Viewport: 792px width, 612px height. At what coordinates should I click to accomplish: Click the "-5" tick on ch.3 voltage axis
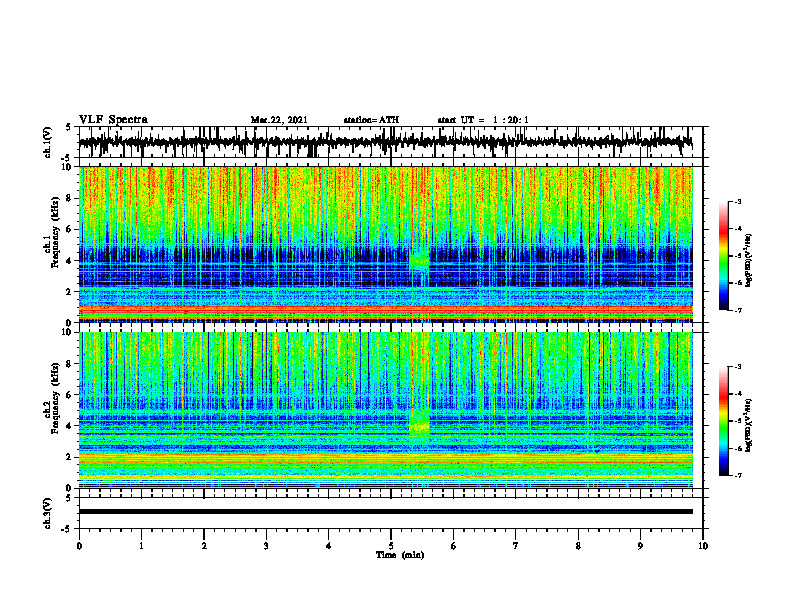(68, 529)
